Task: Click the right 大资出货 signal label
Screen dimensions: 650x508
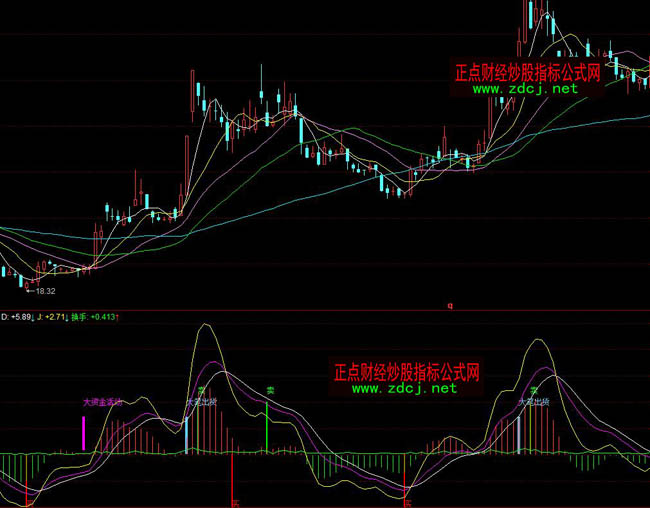Action: (534, 402)
